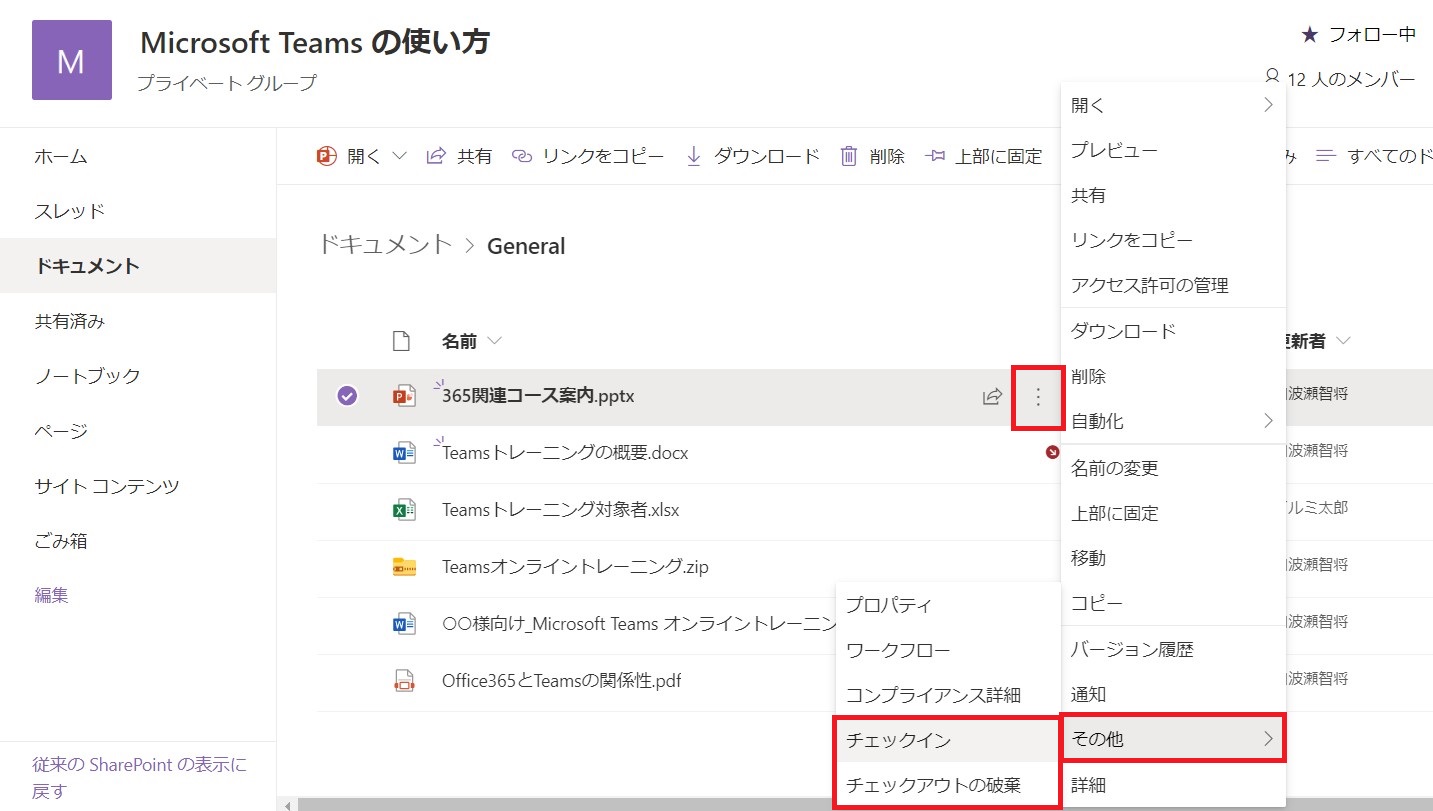This screenshot has width=1433, height=811.
Task: Choose 共有 in the context menu
Action: coord(1173,195)
